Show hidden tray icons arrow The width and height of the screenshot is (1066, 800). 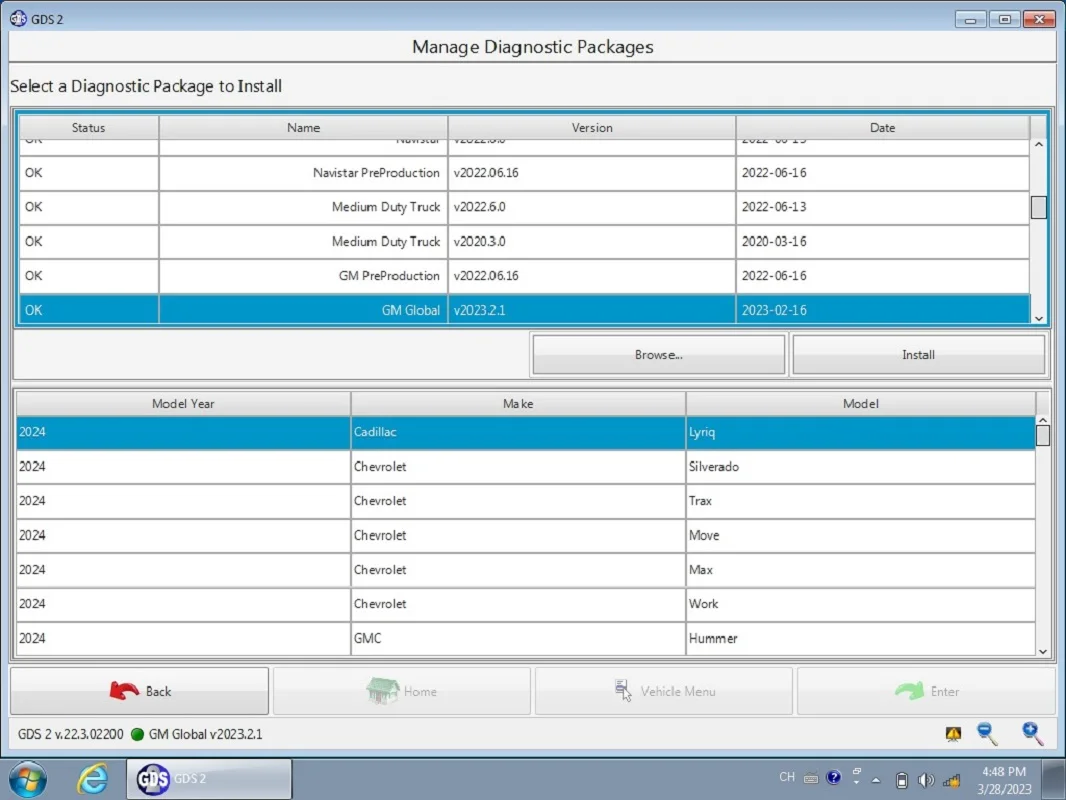point(876,780)
